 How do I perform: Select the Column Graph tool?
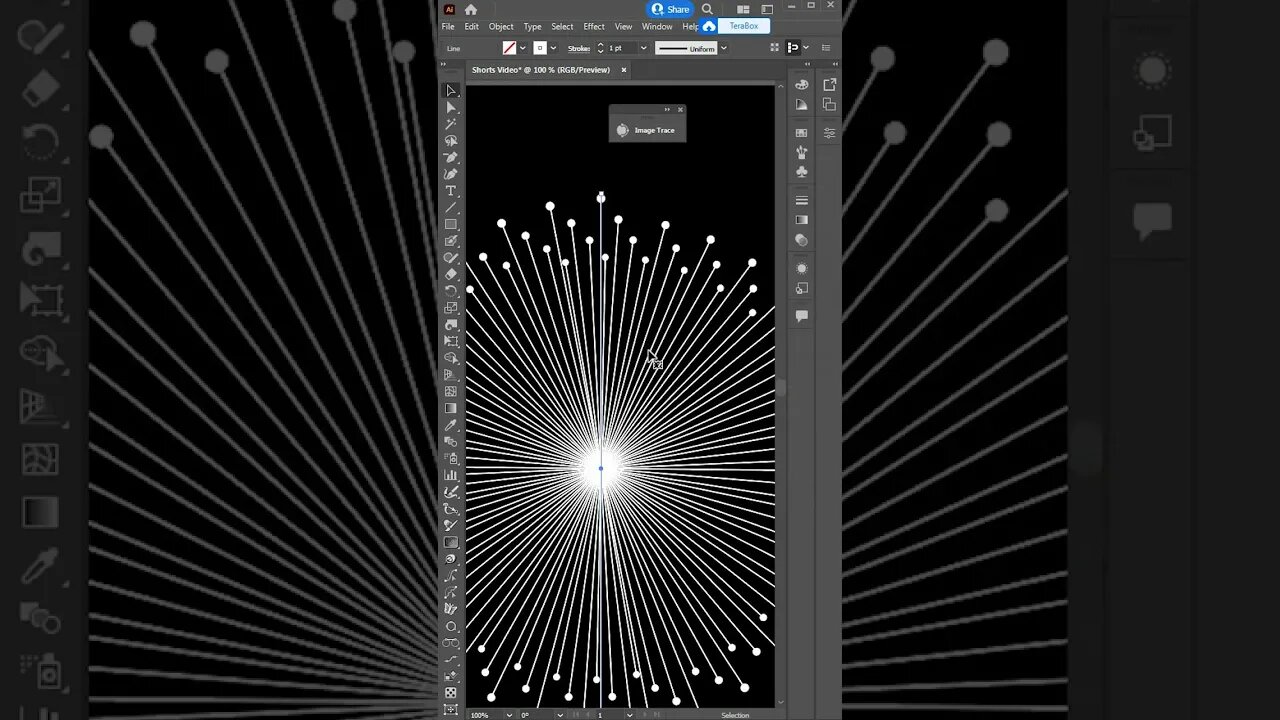[451, 475]
